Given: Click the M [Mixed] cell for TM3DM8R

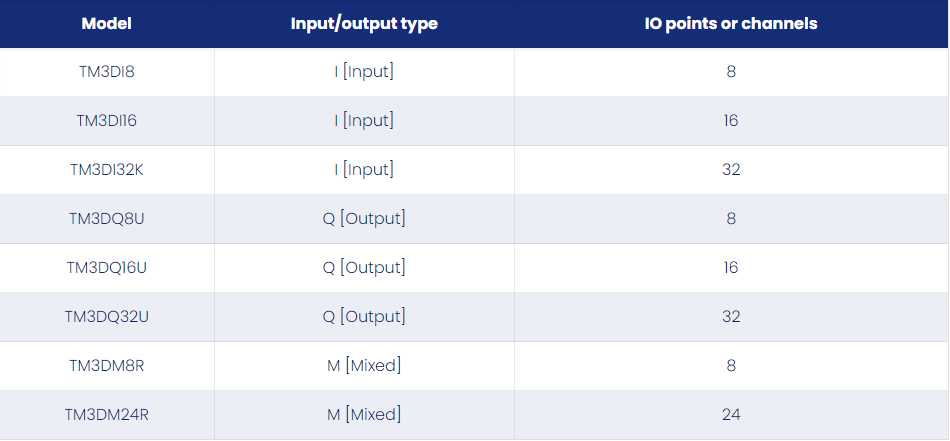Looking at the screenshot, I should pos(364,366).
